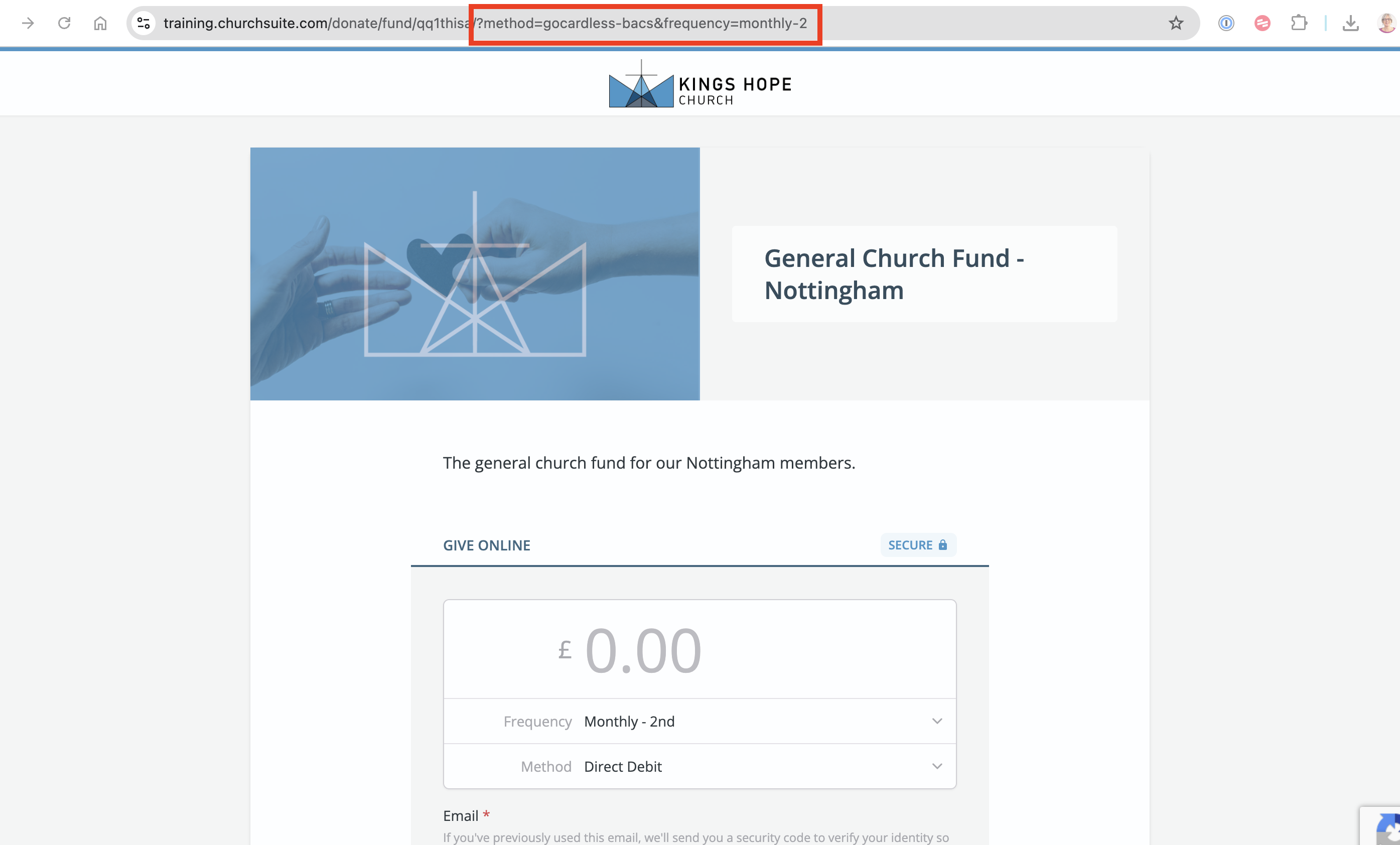Image resolution: width=1400 pixels, height=845 pixels.
Task: Click the SECURE padlock badge
Action: 918,545
